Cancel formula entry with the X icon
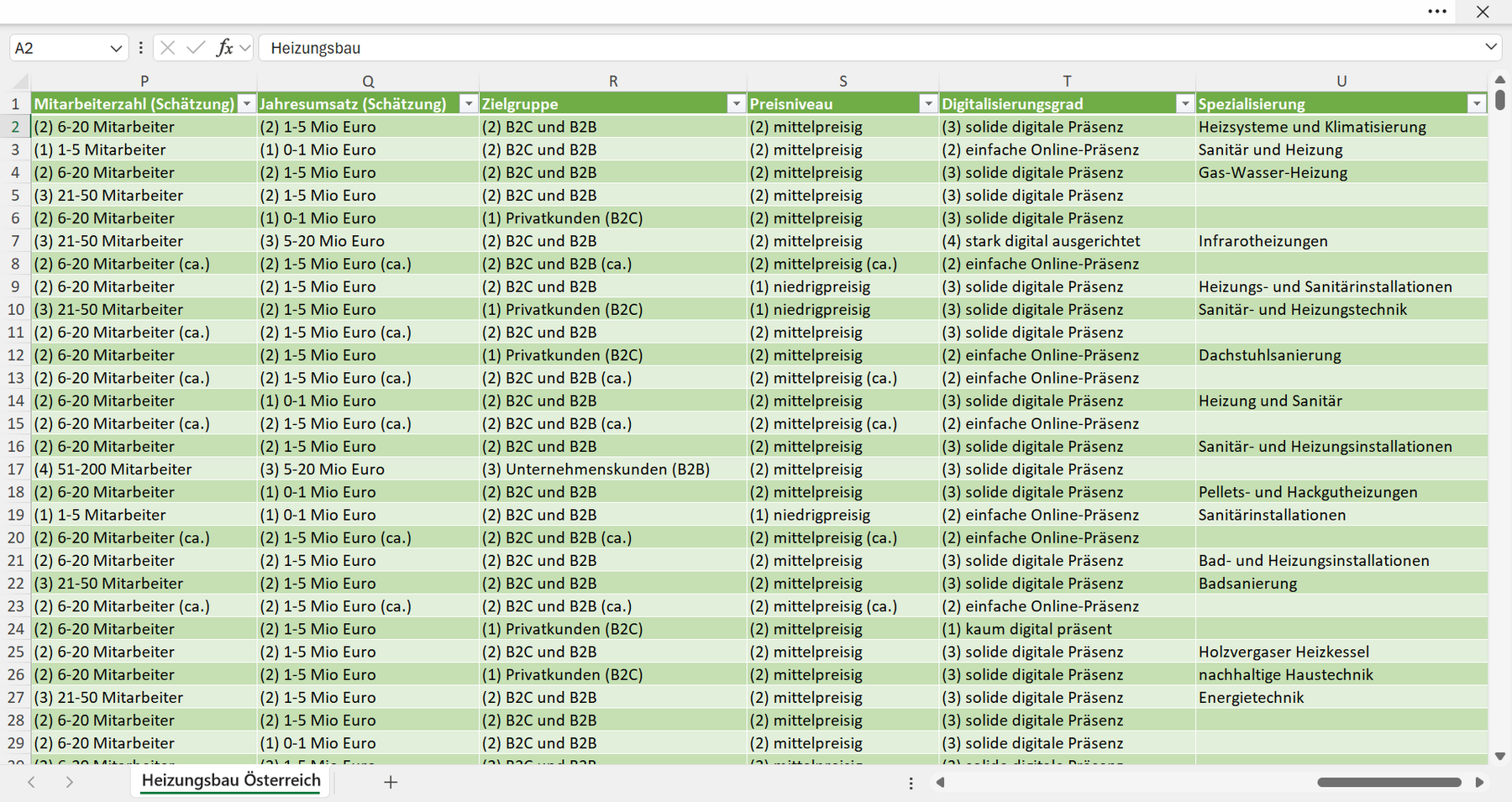 pyautogui.click(x=168, y=48)
